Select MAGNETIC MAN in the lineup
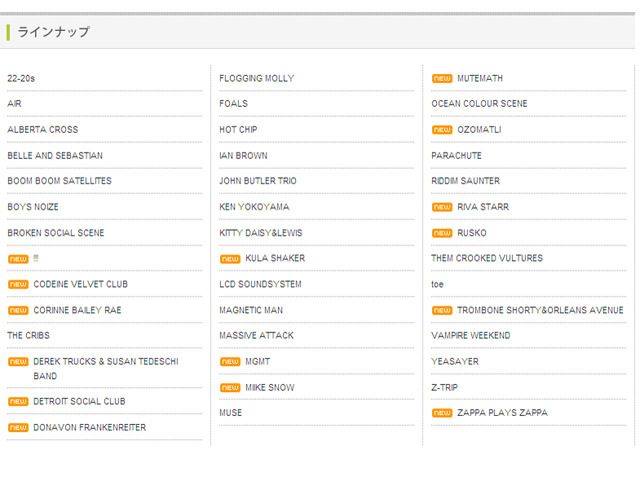 [251, 310]
